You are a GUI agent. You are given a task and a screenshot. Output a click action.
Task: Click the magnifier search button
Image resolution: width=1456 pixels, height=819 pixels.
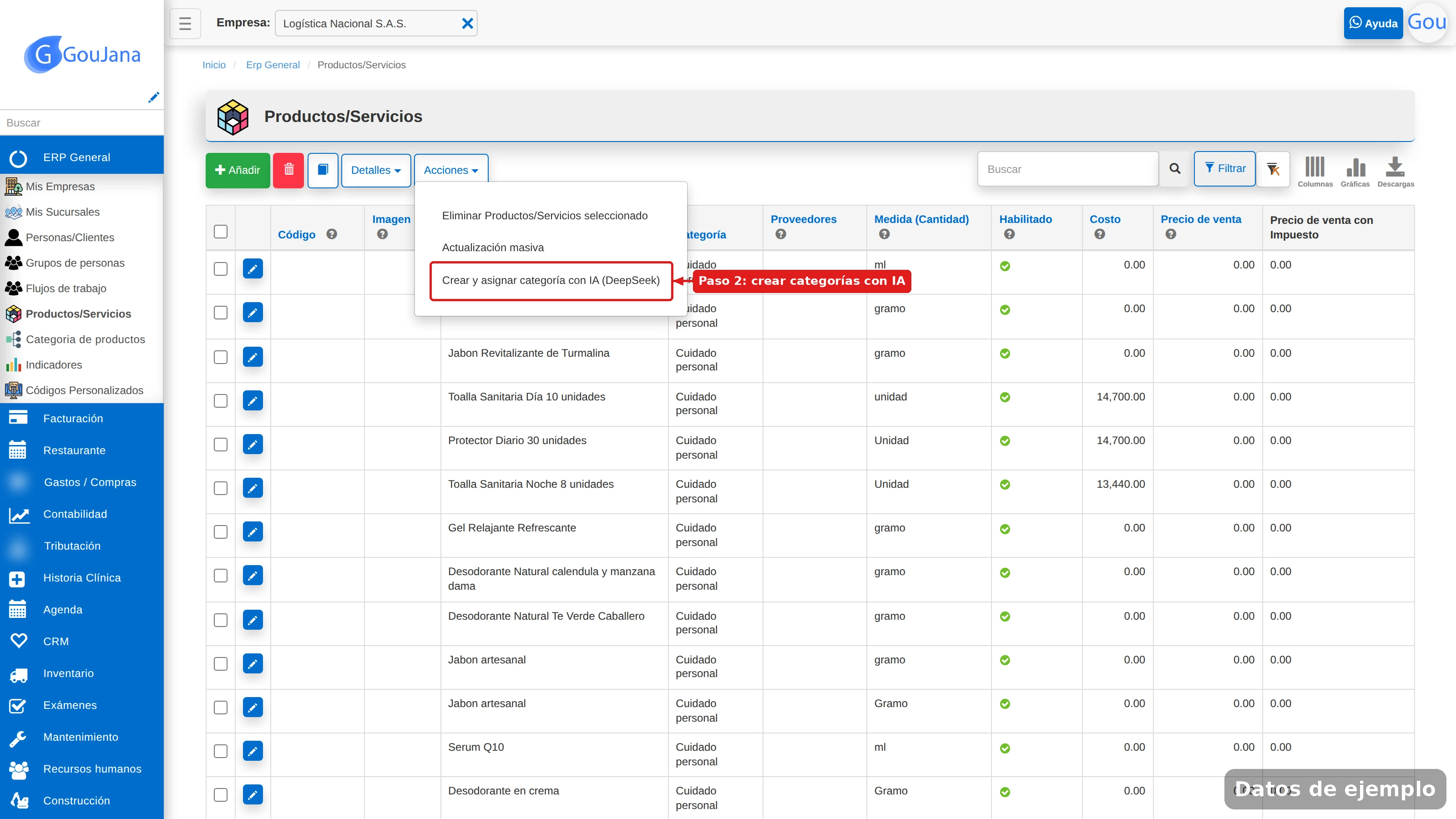point(1174,168)
